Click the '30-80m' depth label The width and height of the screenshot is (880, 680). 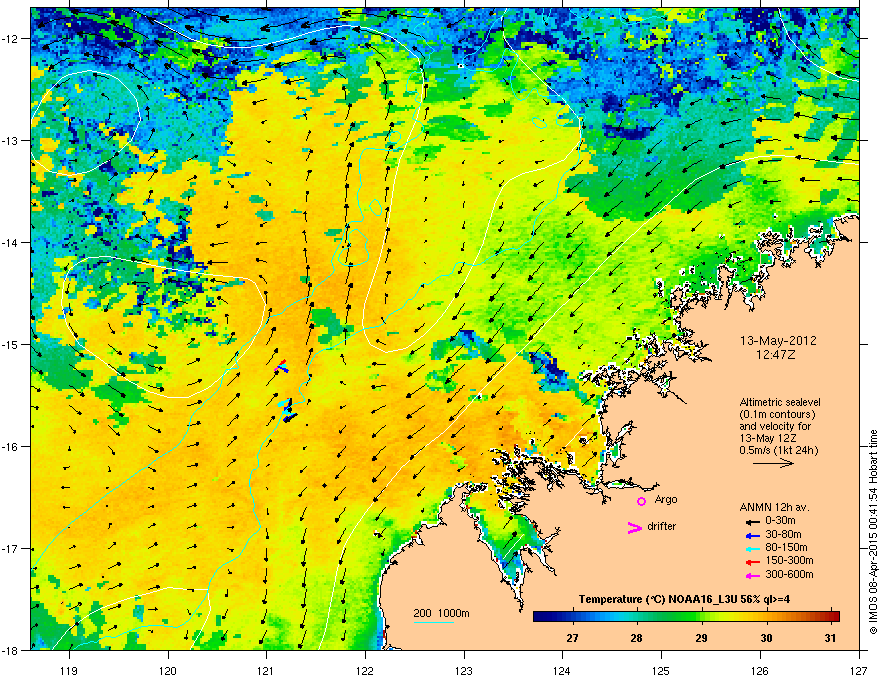(783, 534)
